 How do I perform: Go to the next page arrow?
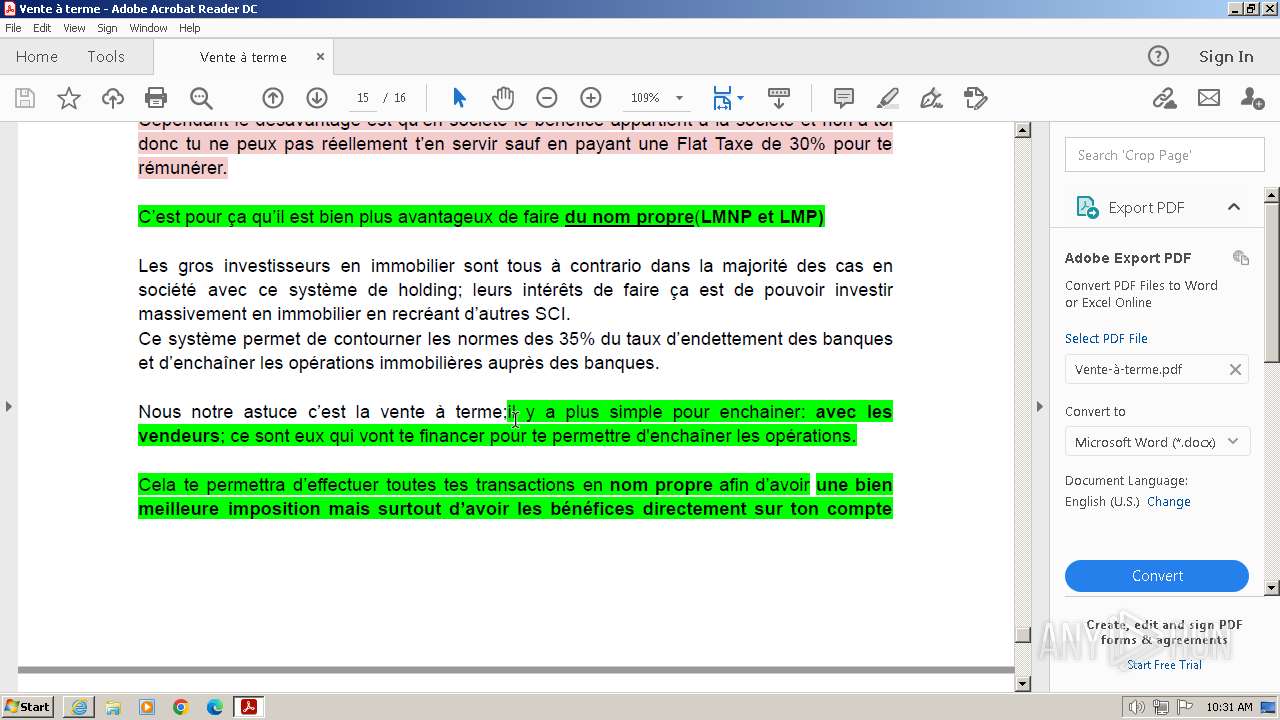(x=317, y=98)
